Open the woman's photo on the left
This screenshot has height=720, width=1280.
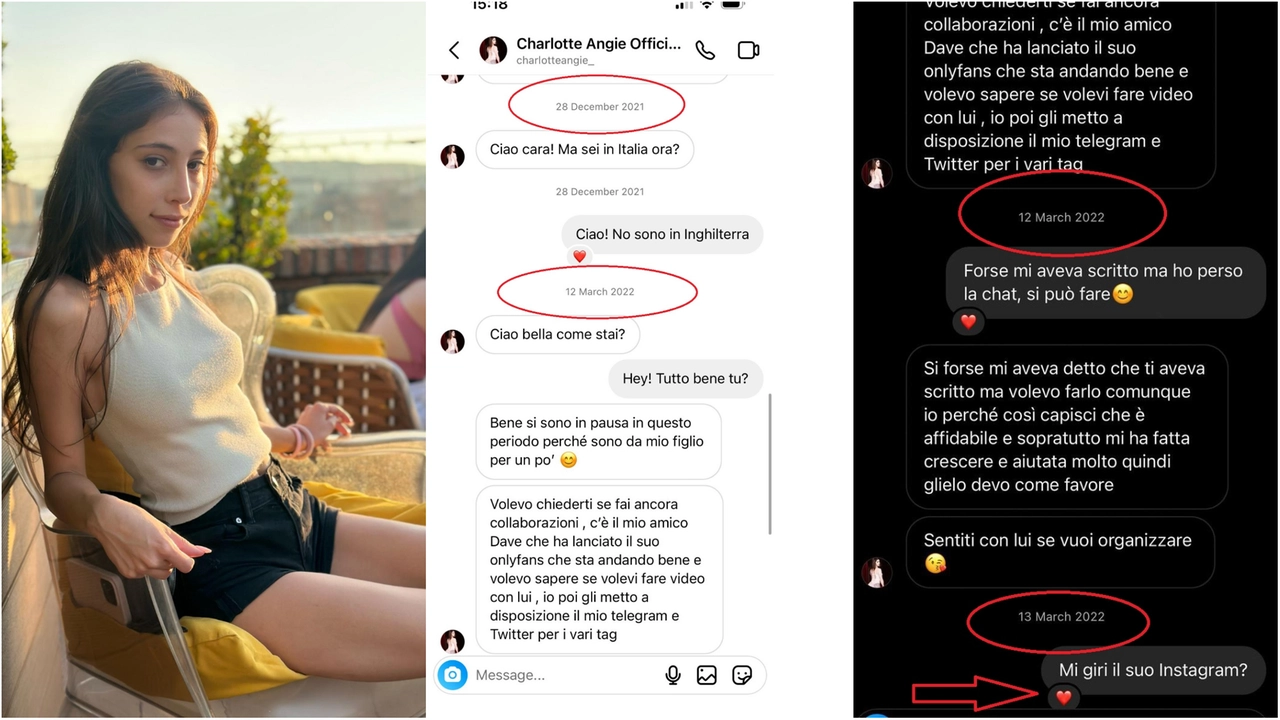point(213,360)
